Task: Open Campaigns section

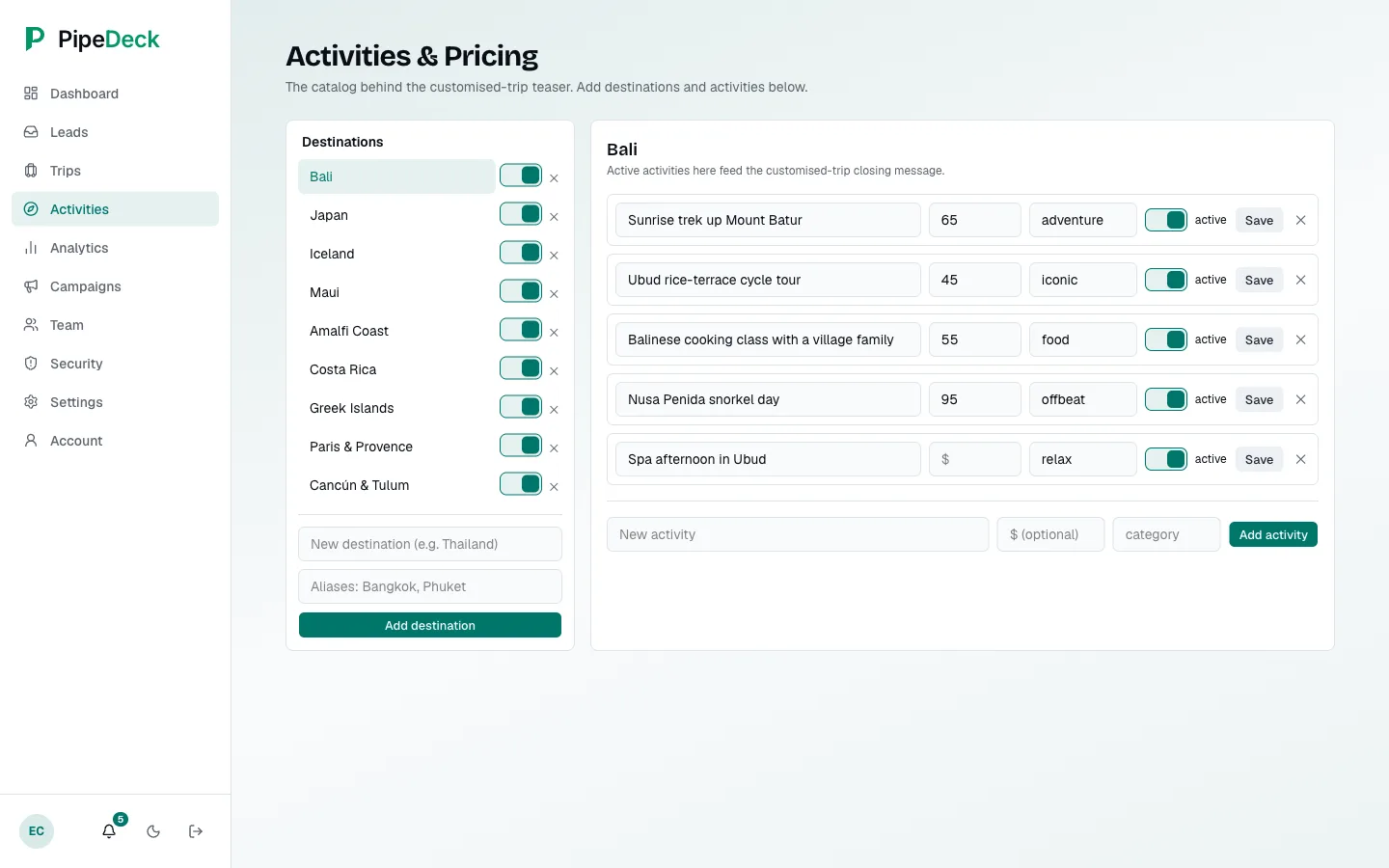Action: tap(115, 286)
